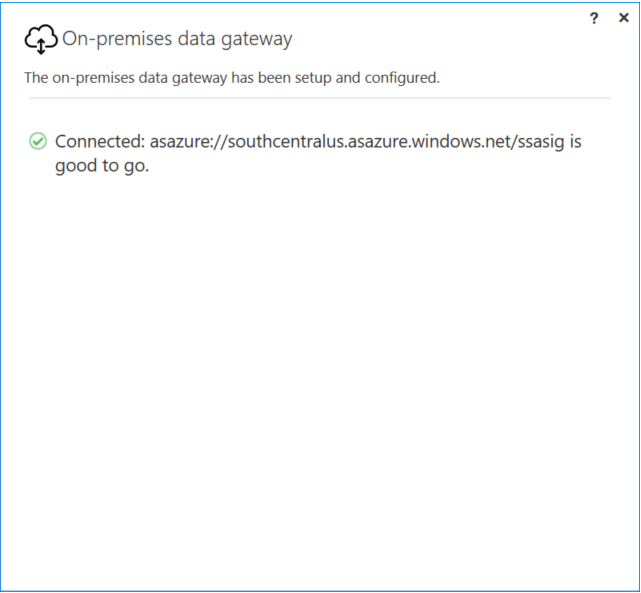Open help via the question mark icon
Image resolution: width=641 pixels, height=593 pixels.
595,19
